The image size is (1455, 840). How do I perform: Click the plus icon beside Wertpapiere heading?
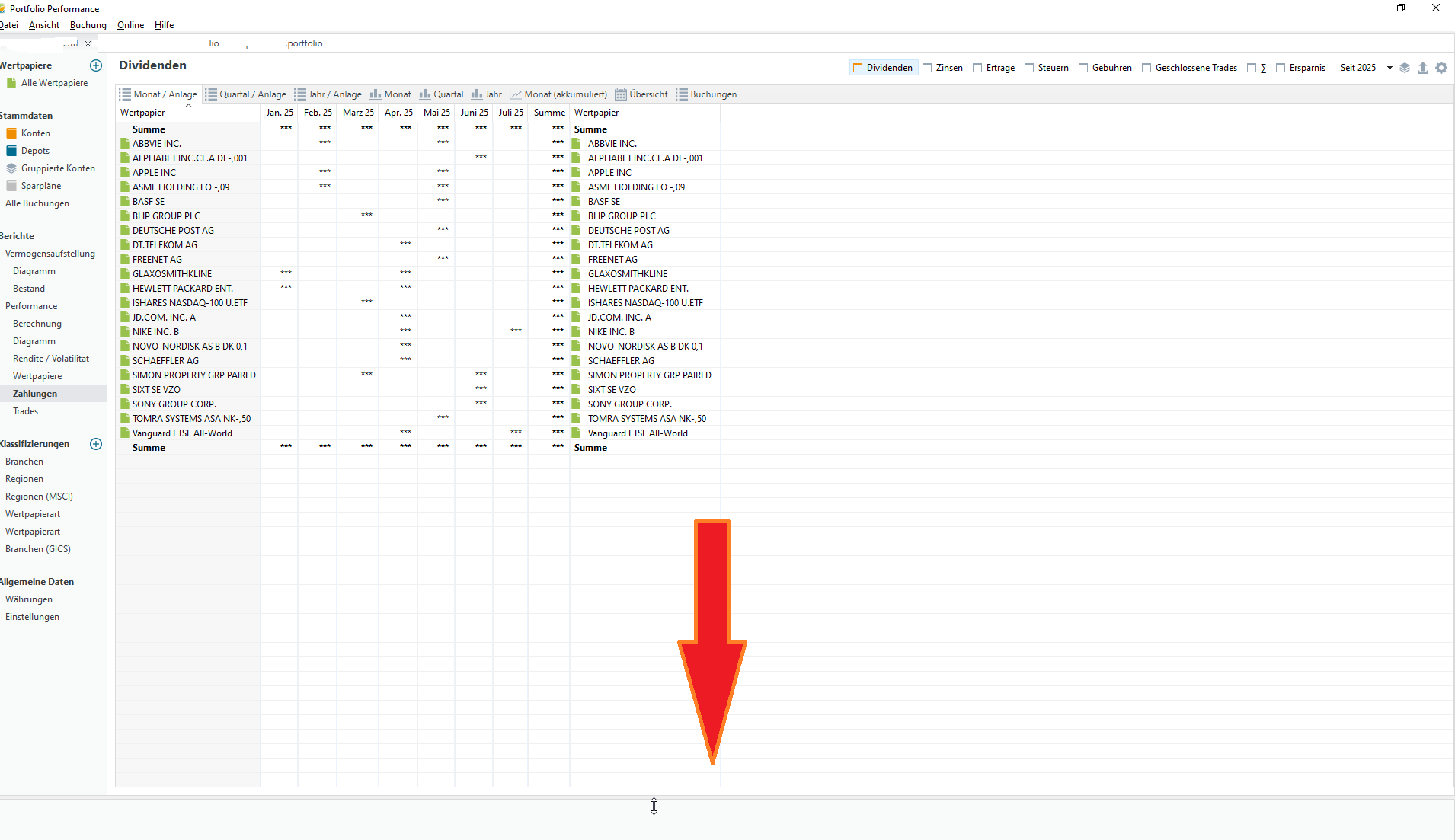click(x=96, y=65)
